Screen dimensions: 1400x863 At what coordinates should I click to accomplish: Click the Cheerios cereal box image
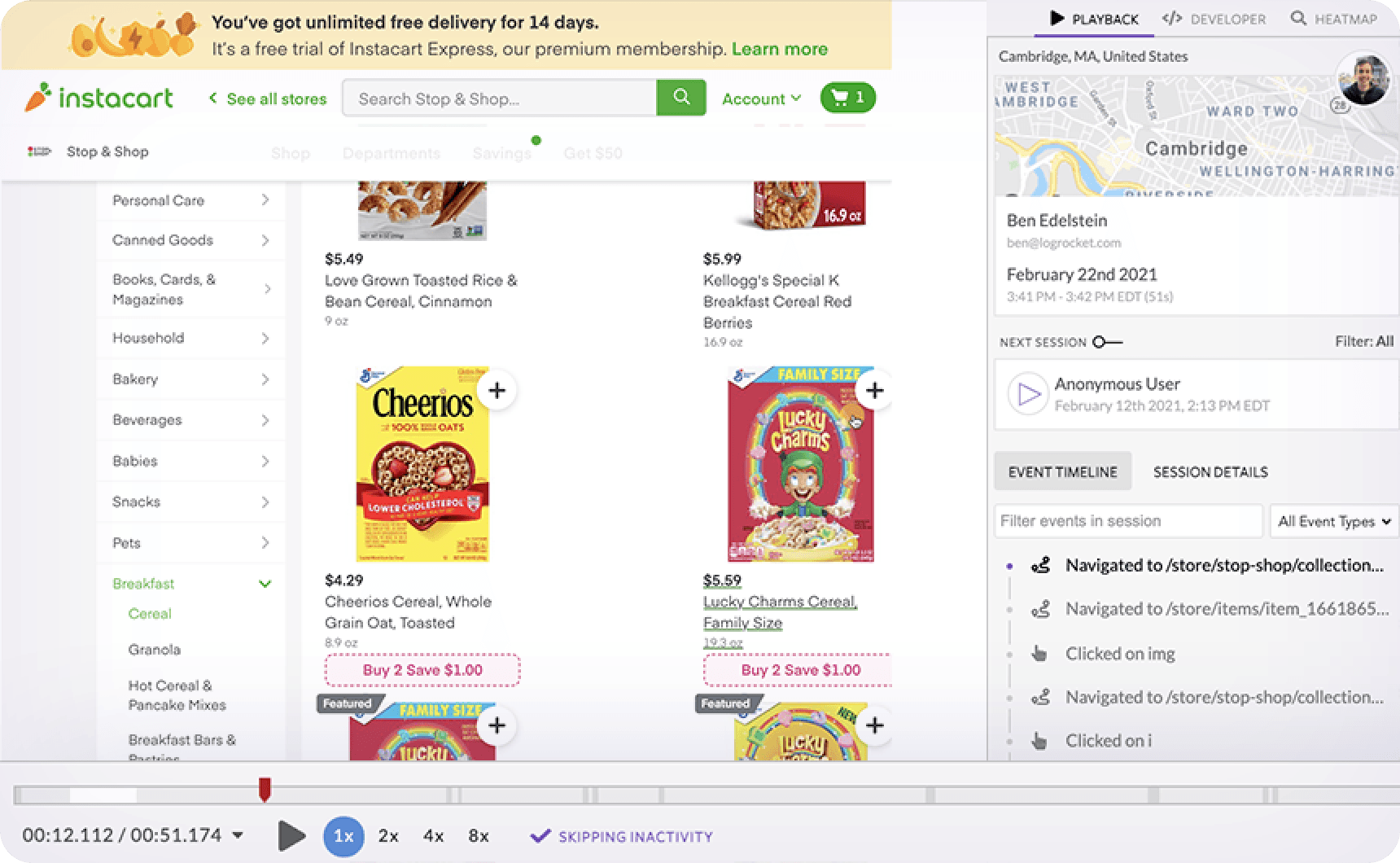422,464
